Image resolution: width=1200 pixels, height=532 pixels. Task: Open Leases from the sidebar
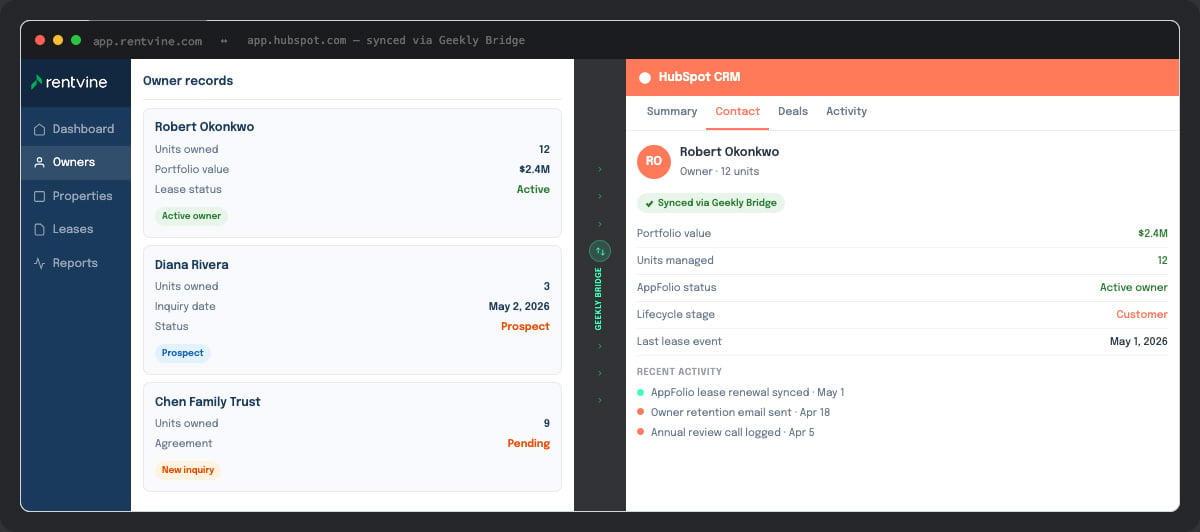click(76, 229)
